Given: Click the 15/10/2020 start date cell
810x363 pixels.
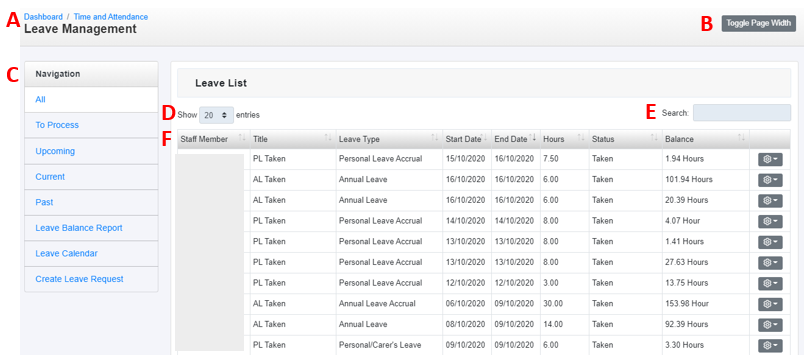Looking at the screenshot, I should tap(467, 159).
